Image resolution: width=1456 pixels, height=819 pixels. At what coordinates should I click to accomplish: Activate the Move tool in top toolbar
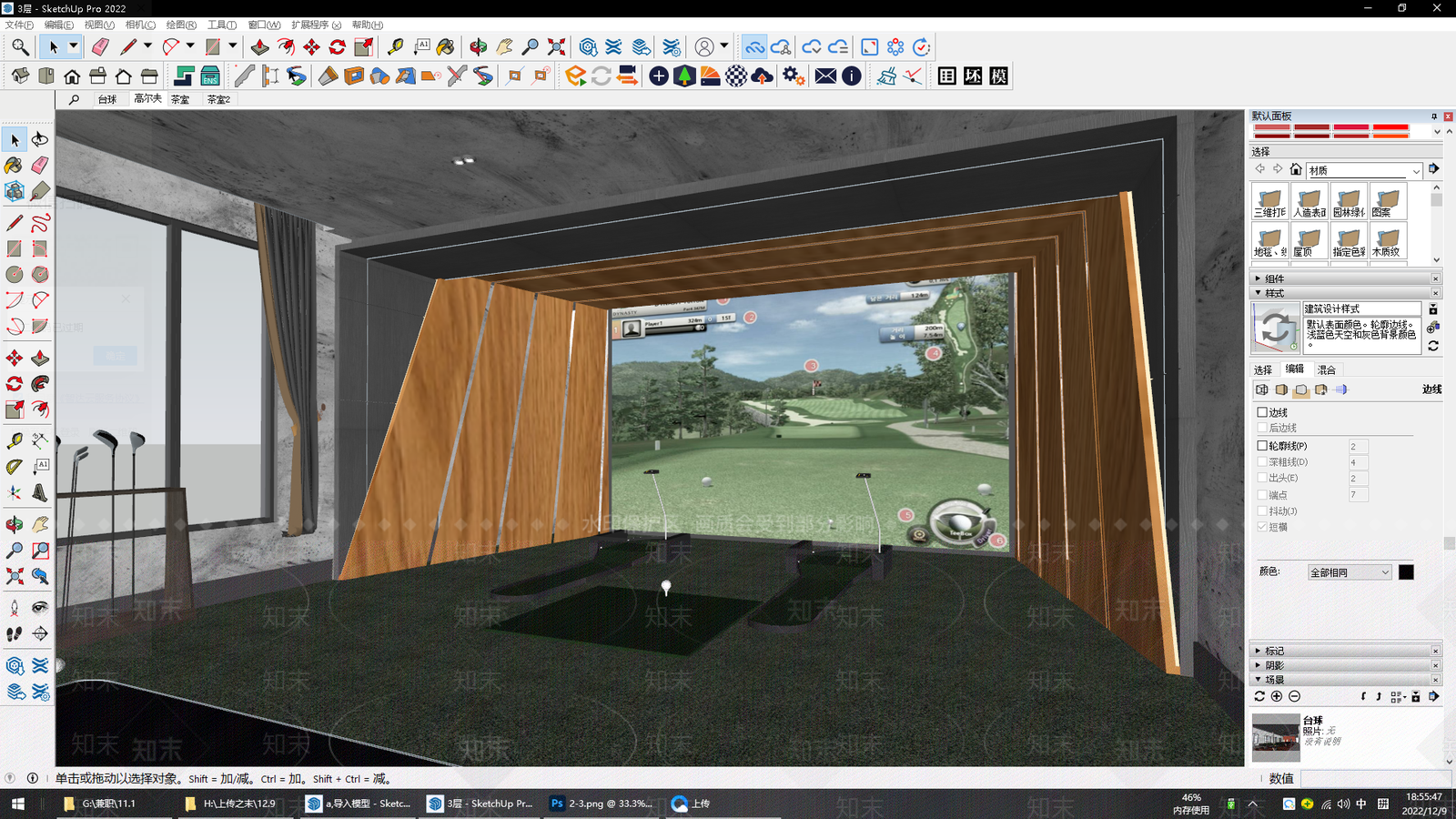311,46
